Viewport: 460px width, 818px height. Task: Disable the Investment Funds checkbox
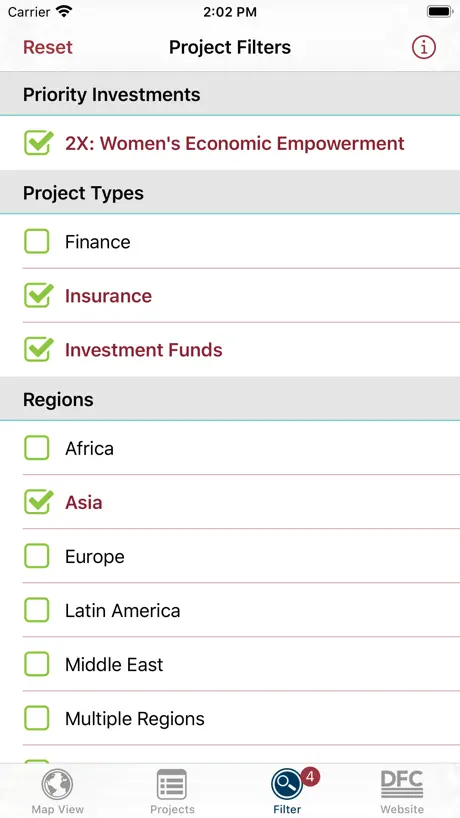38,350
